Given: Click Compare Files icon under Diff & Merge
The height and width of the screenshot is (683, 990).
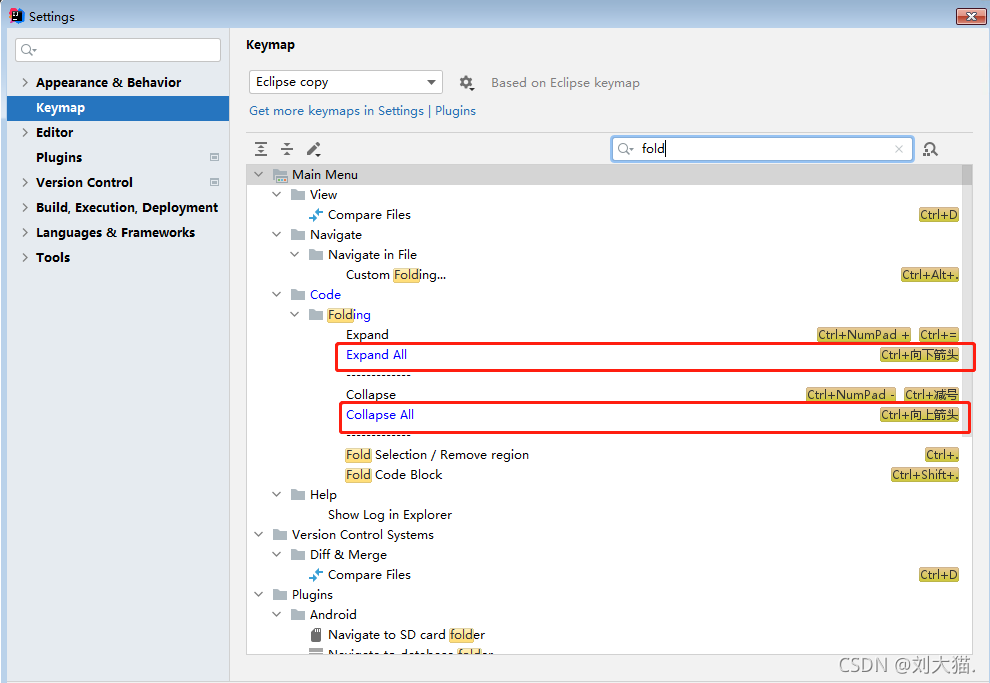Looking at the screenshot, I should 316,575.
